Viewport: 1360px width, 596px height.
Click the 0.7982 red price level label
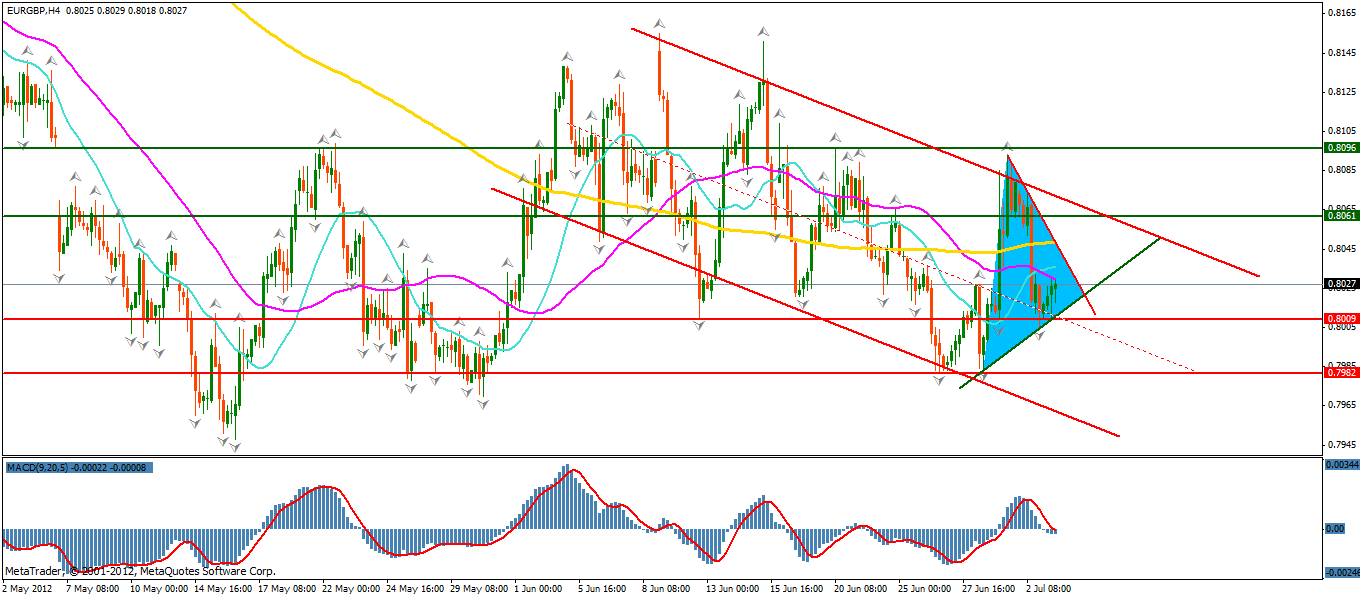pos(1339,372)
